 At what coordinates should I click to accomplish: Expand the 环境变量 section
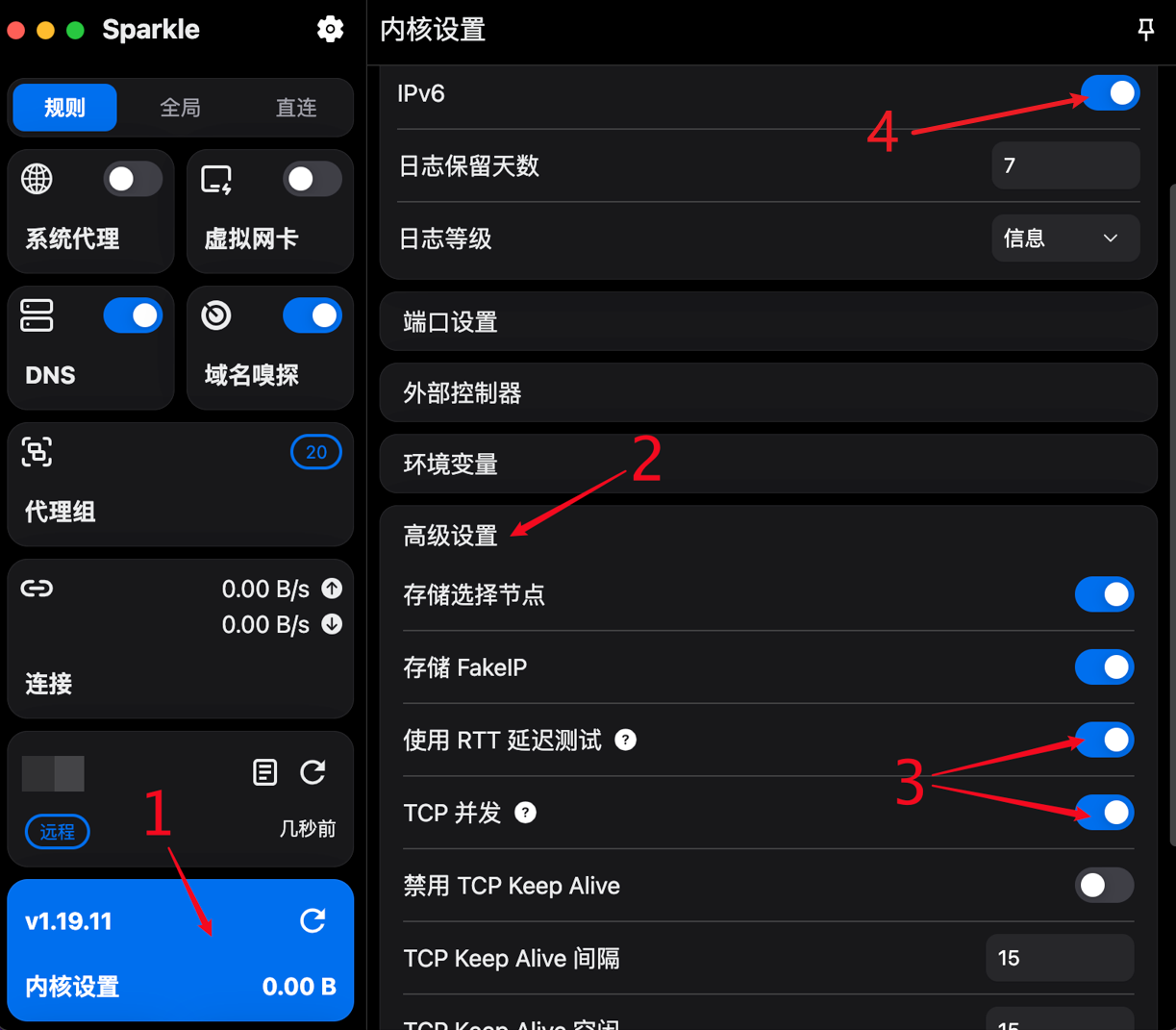pos(768,465)
